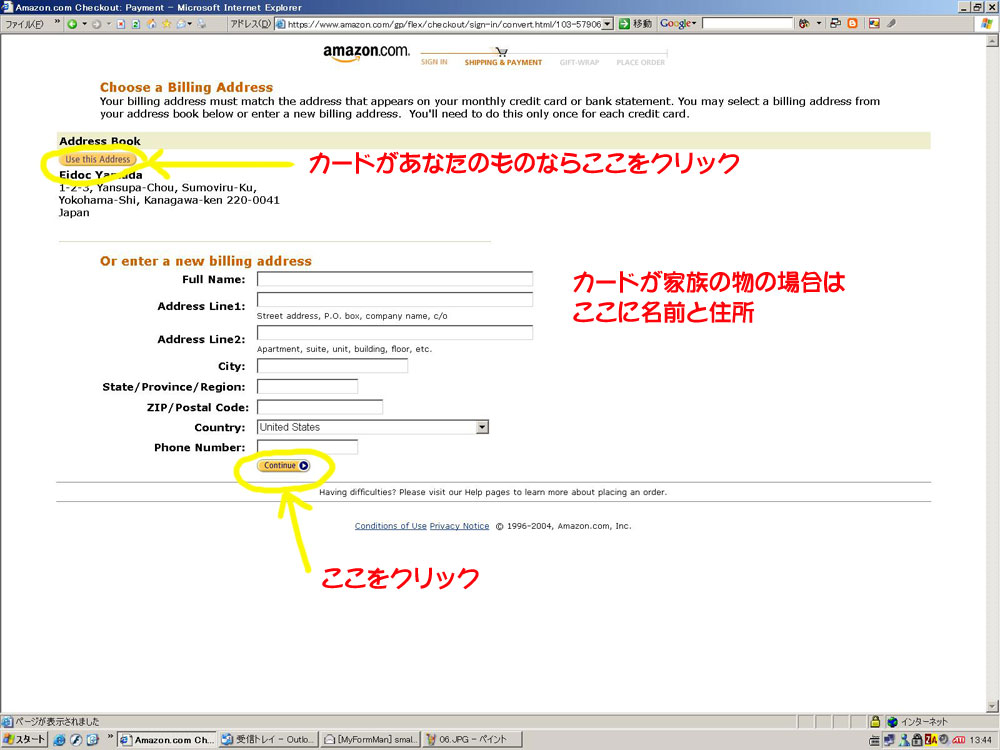Open the Back button history dropdown arrow
This screenshot has width=1000, height=750.
tap(84, 24)
